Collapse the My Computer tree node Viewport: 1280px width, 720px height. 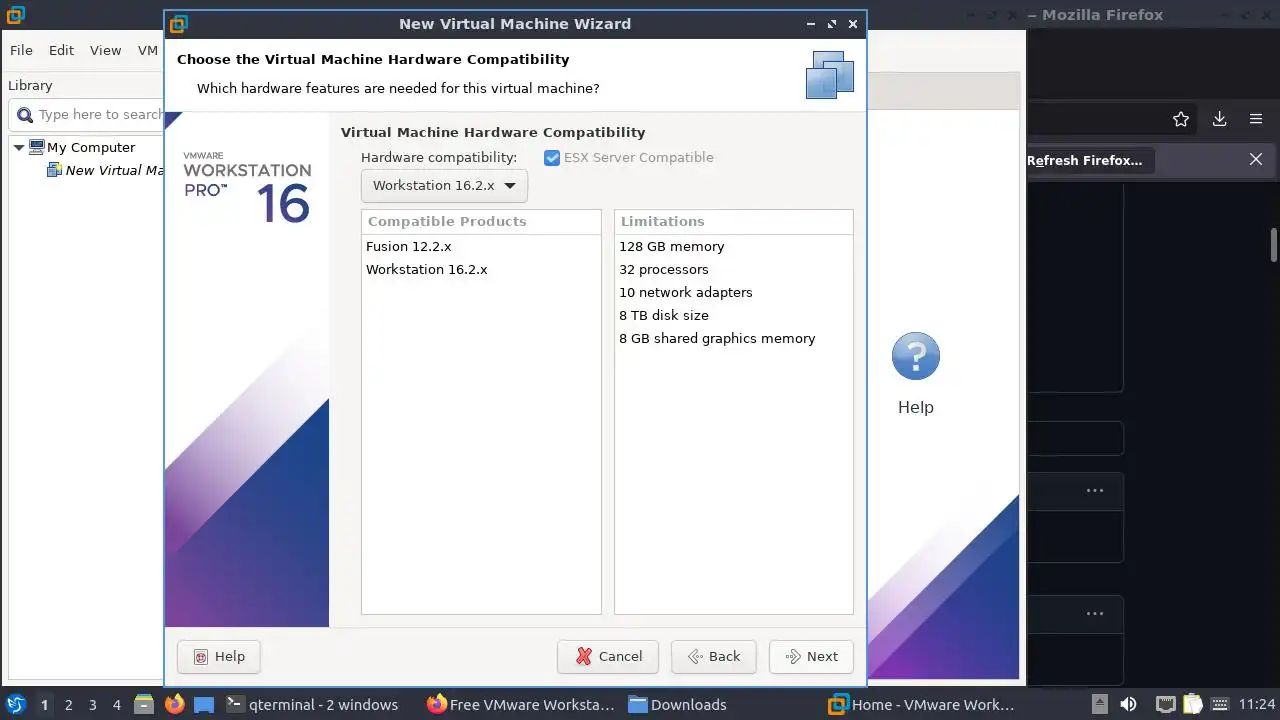click(18, 147)
